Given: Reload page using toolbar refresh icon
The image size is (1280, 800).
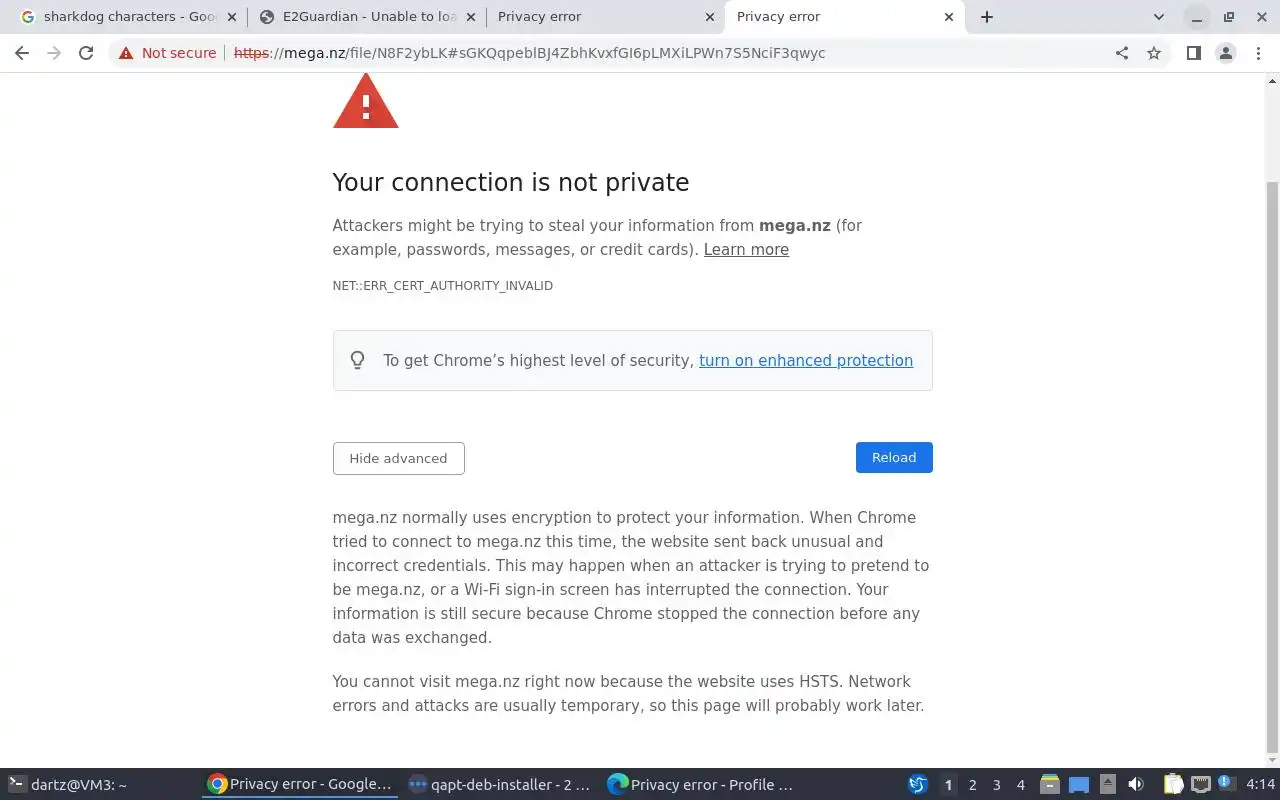Looking at the screenshot, I should tap(86, 53).
